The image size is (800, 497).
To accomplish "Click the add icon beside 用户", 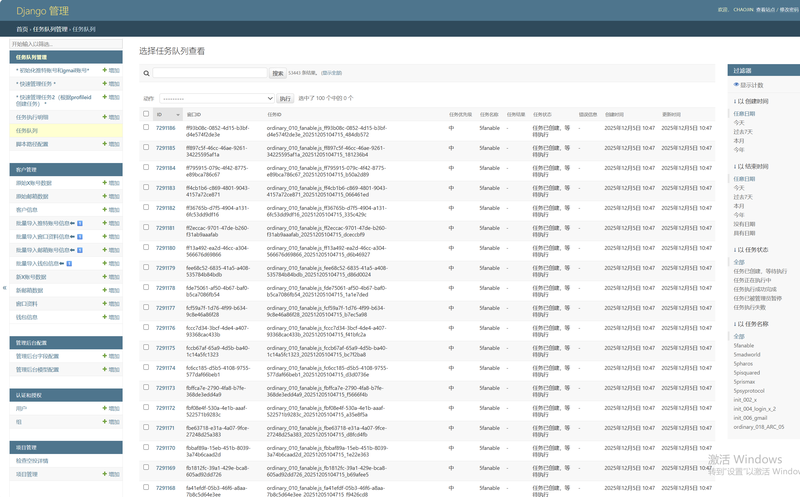I will 104,409.
